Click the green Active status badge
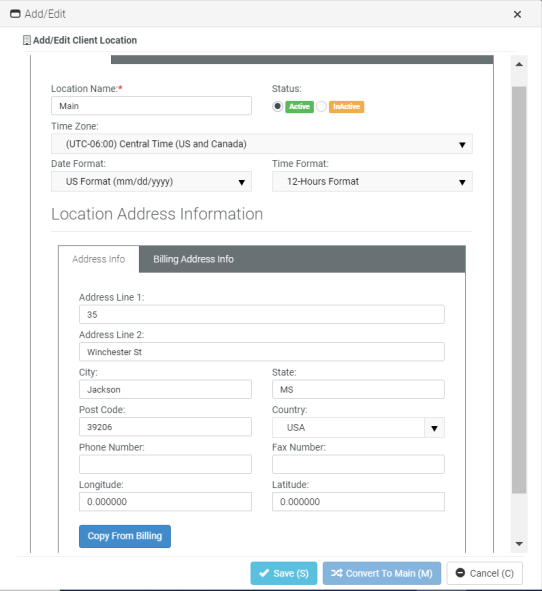The image size is (542, 591). click(299, 107)
